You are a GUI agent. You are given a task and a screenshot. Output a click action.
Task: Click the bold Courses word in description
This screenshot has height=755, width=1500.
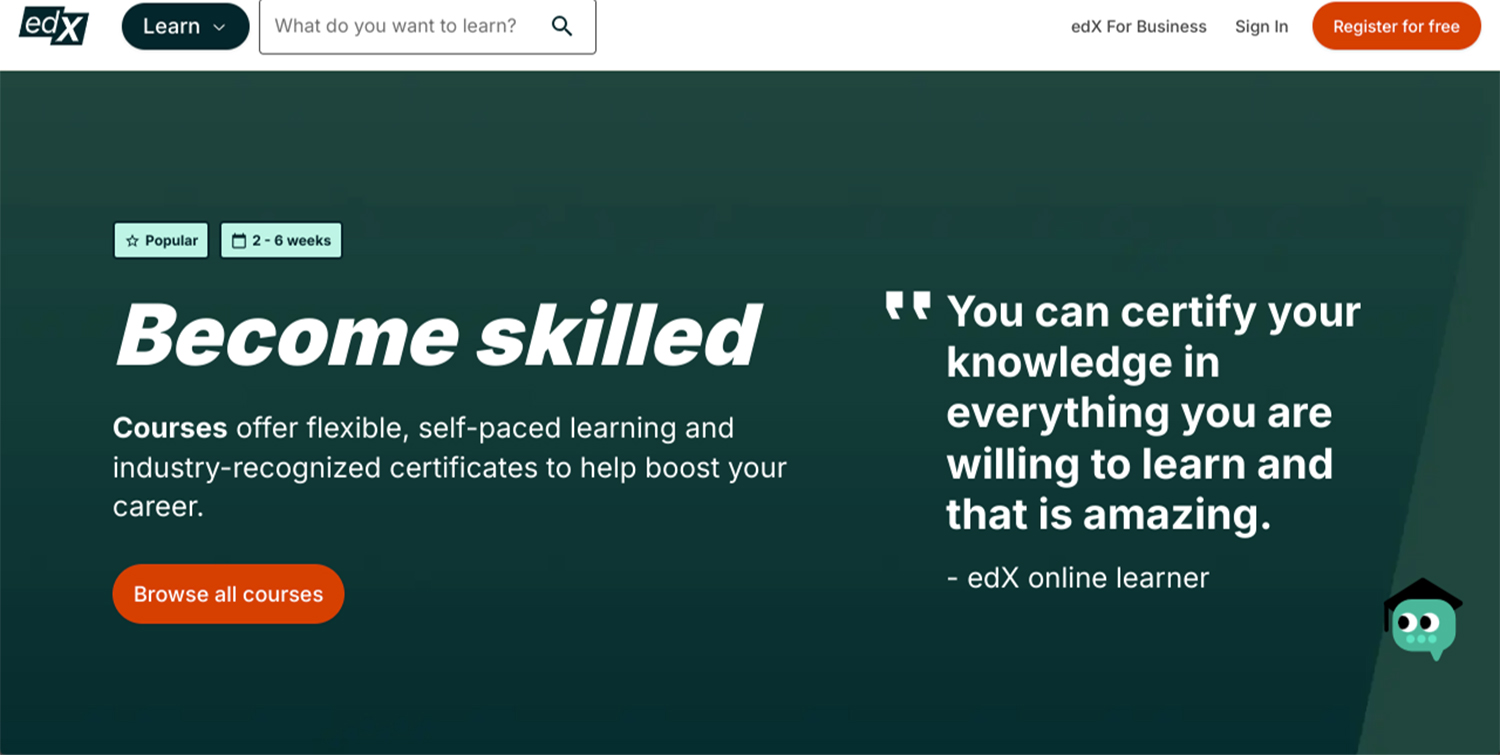pyautogui.click(x=170, y=428)
